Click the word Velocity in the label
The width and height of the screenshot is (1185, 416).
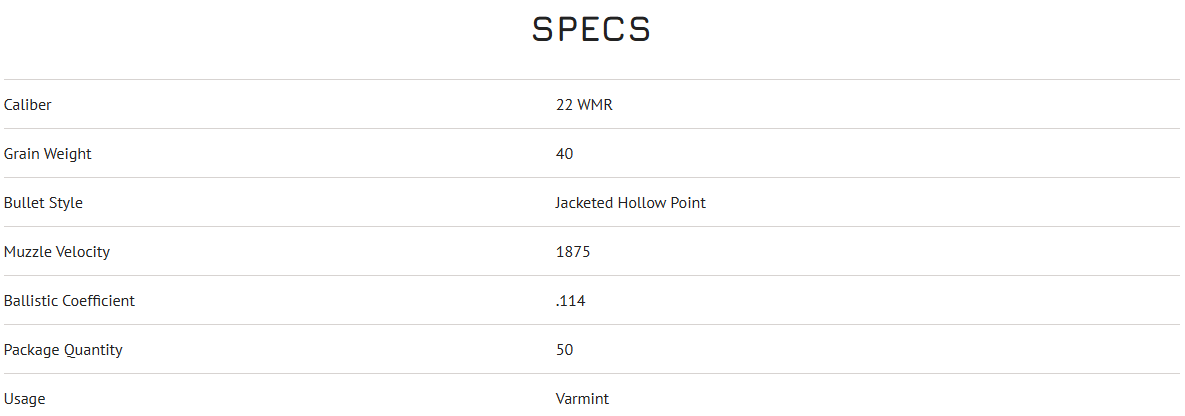tap(83, 252)
